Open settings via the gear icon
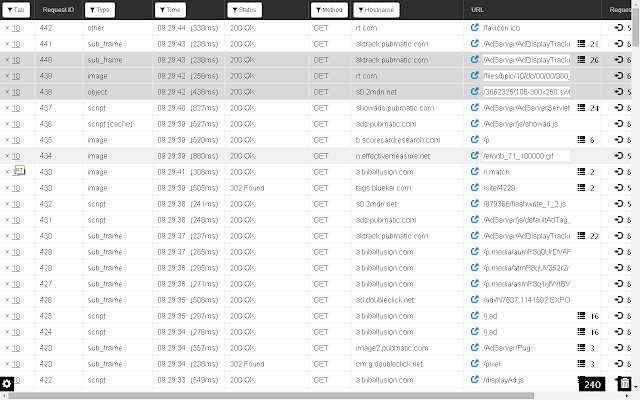640x400 pixels. pyautogui.click(x=7, y=384)
